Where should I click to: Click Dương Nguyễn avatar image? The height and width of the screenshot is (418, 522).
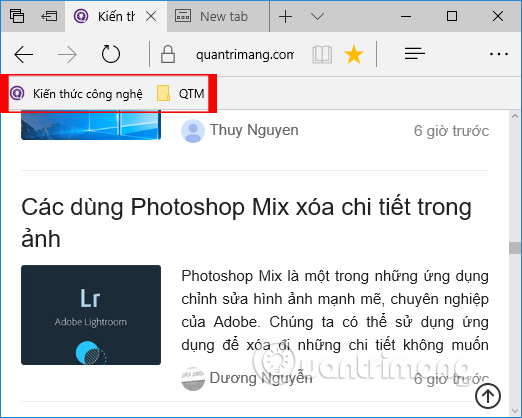[193, 379]
